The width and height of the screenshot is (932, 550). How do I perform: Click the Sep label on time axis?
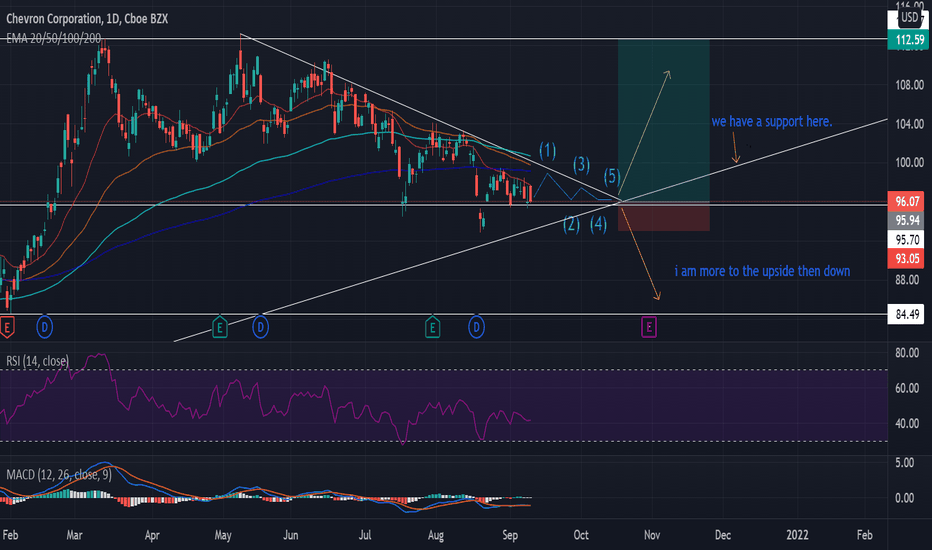click(x=510, y=535)
